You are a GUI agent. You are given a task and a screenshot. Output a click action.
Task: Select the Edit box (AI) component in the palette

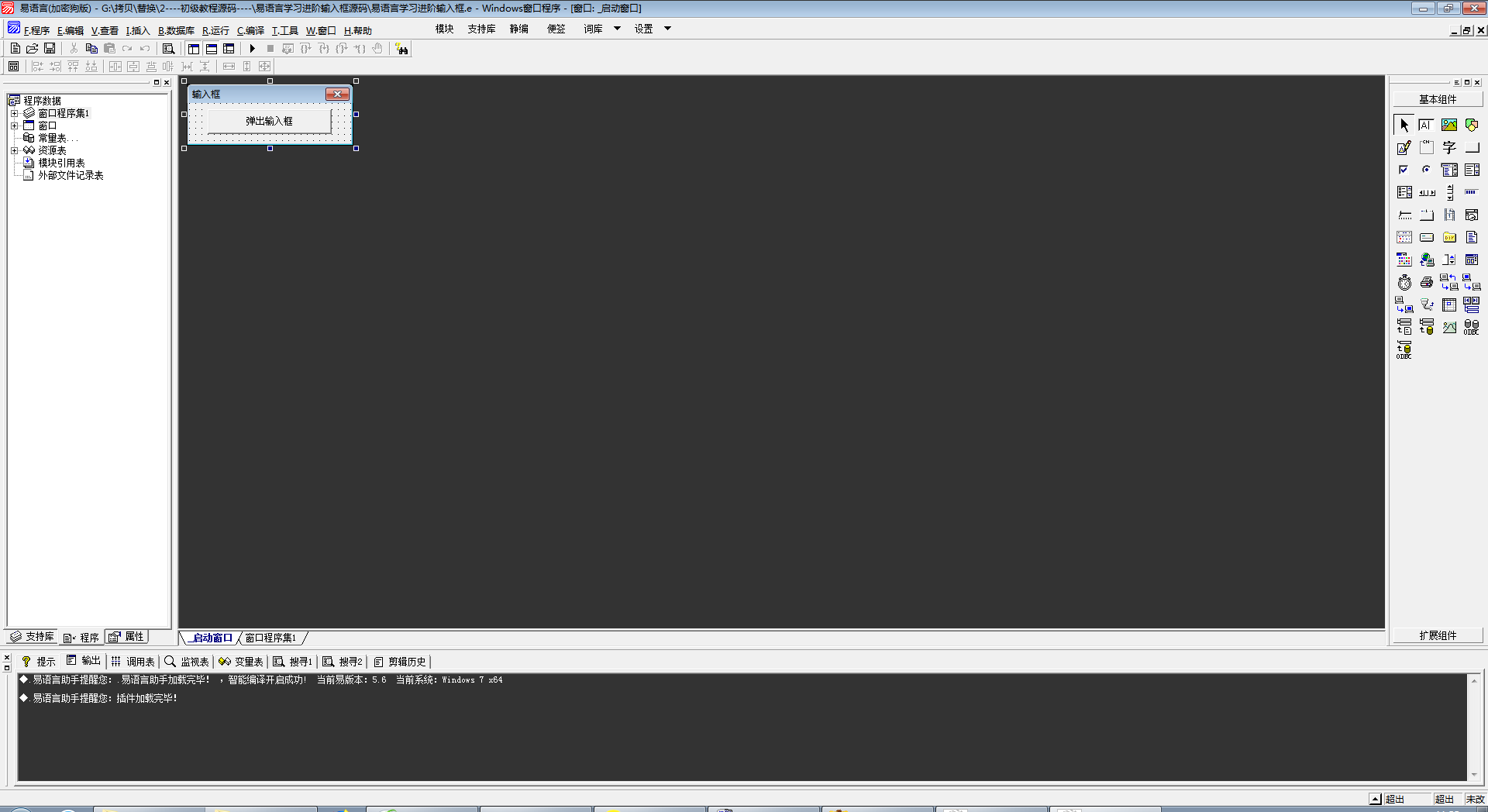(x=1426, y=125)
